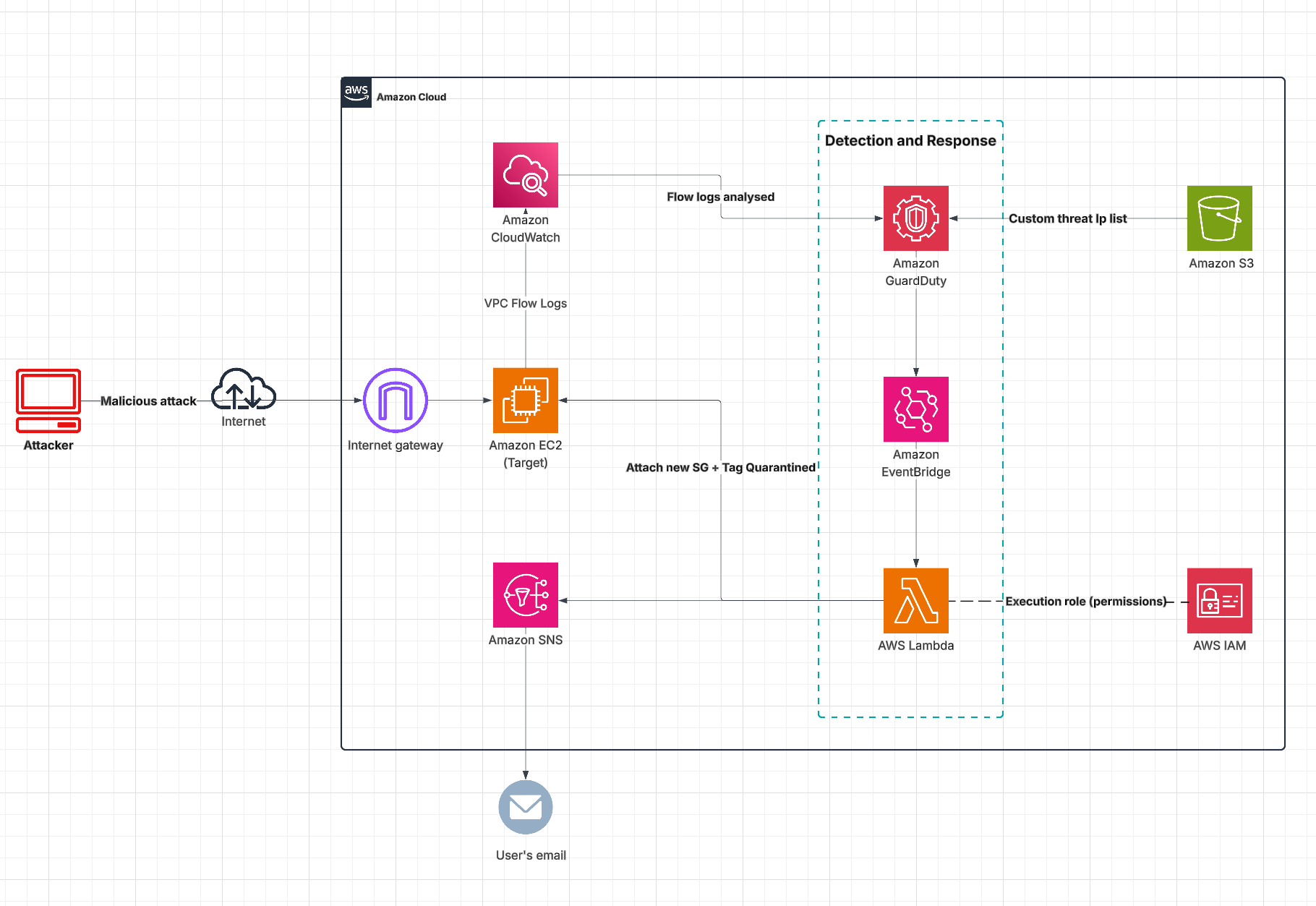Click the "Custom threat Ip list" label

pos(1067,218)
